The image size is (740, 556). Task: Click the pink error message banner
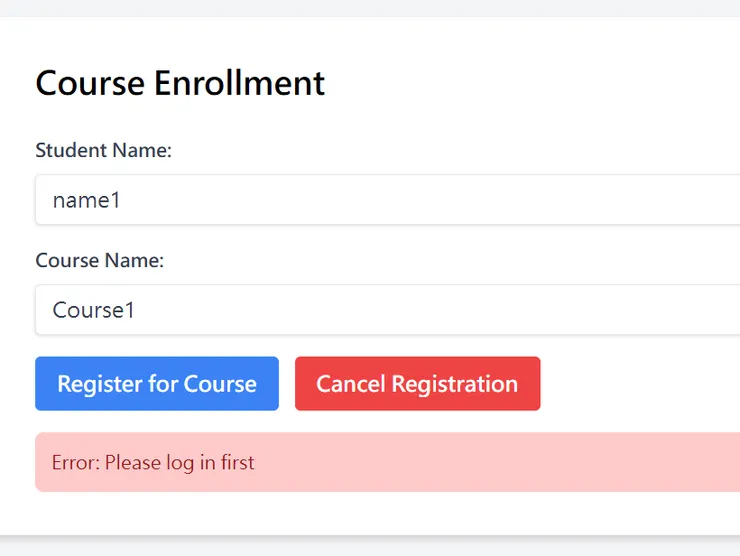[450, 462]
